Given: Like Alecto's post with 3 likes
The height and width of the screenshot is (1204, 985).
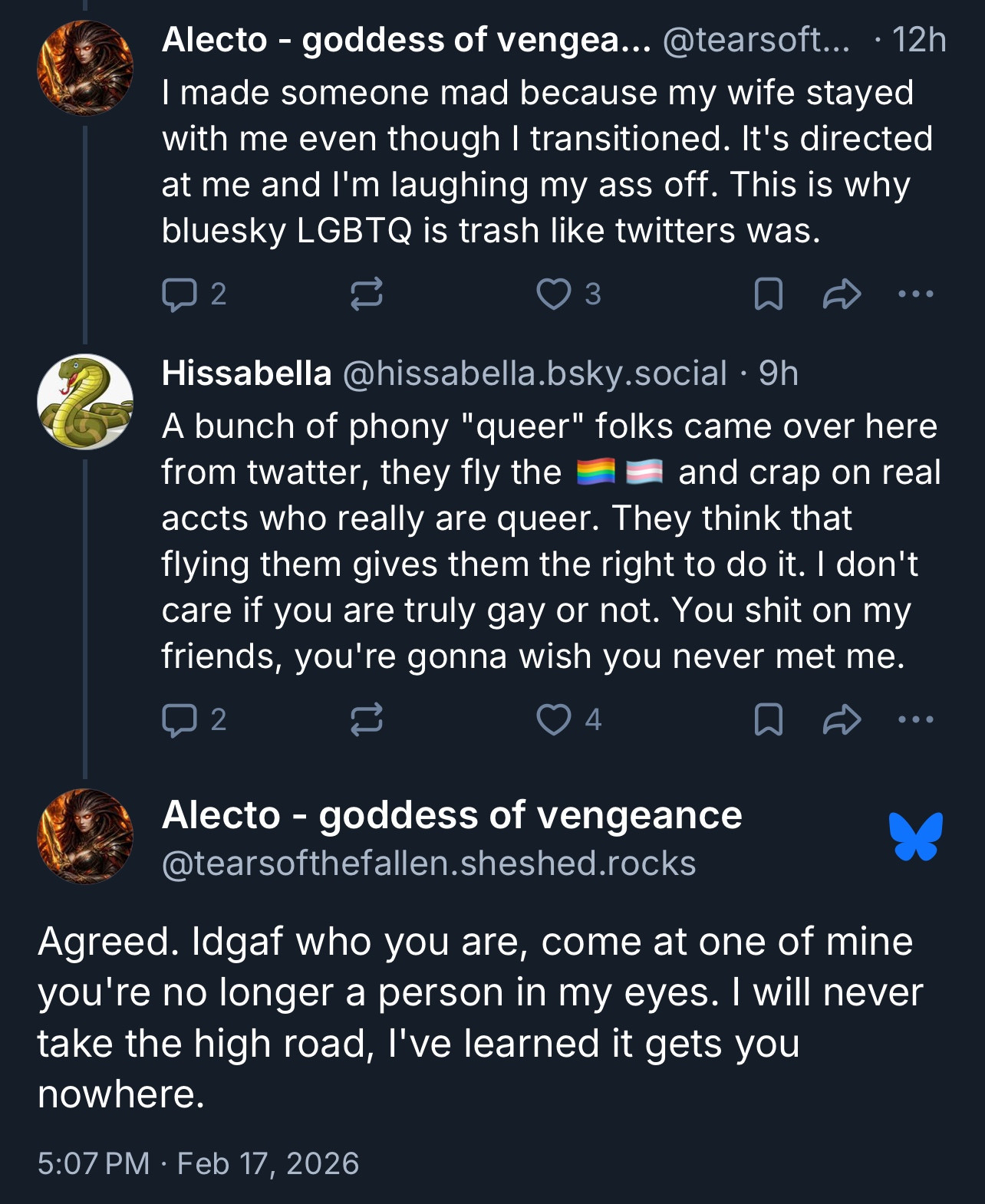Looking at the screenshot, I should pyautogui.click(x=553, y=294).
